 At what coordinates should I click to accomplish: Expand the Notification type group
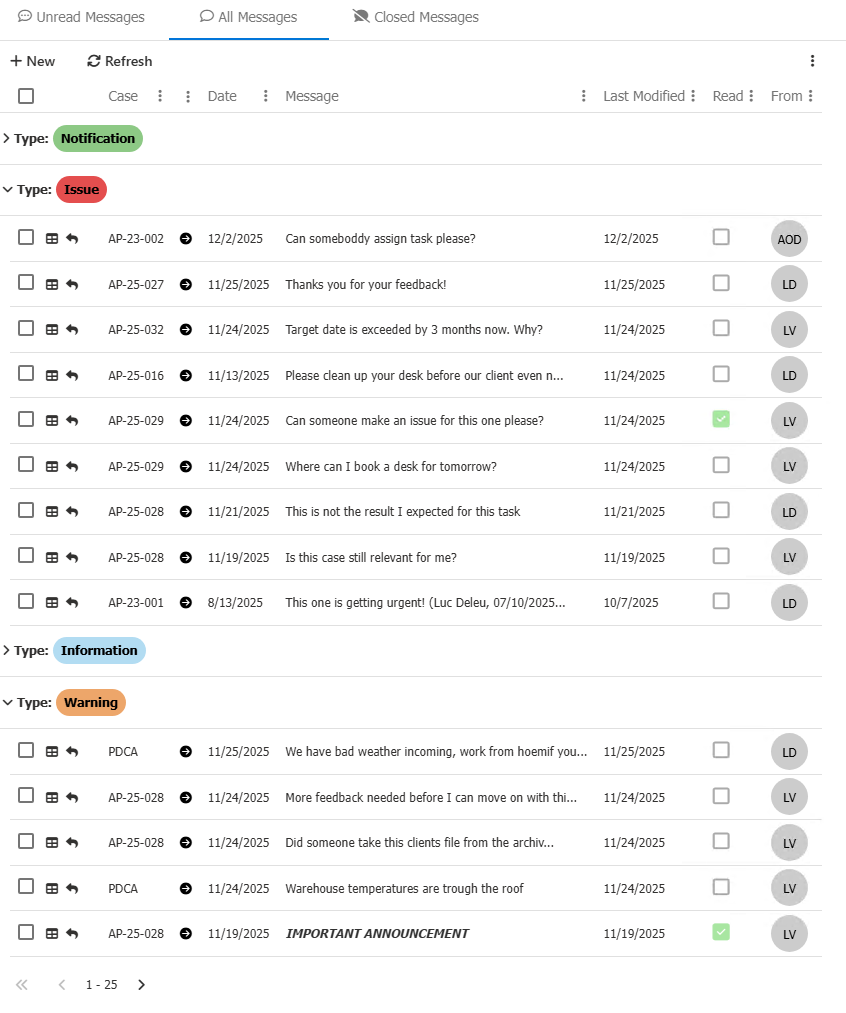coord(6,138)
